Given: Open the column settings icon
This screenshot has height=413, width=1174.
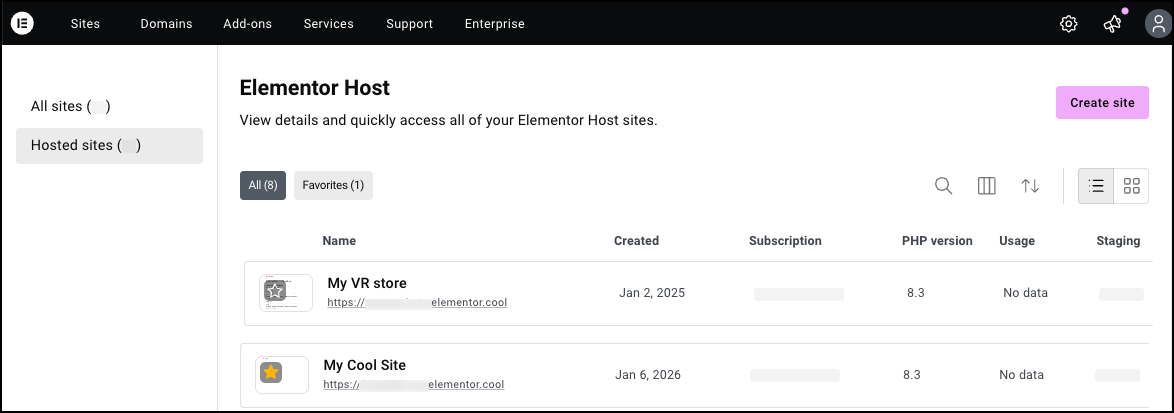Looking at the screenshot, I should click(x=986, y=186).
